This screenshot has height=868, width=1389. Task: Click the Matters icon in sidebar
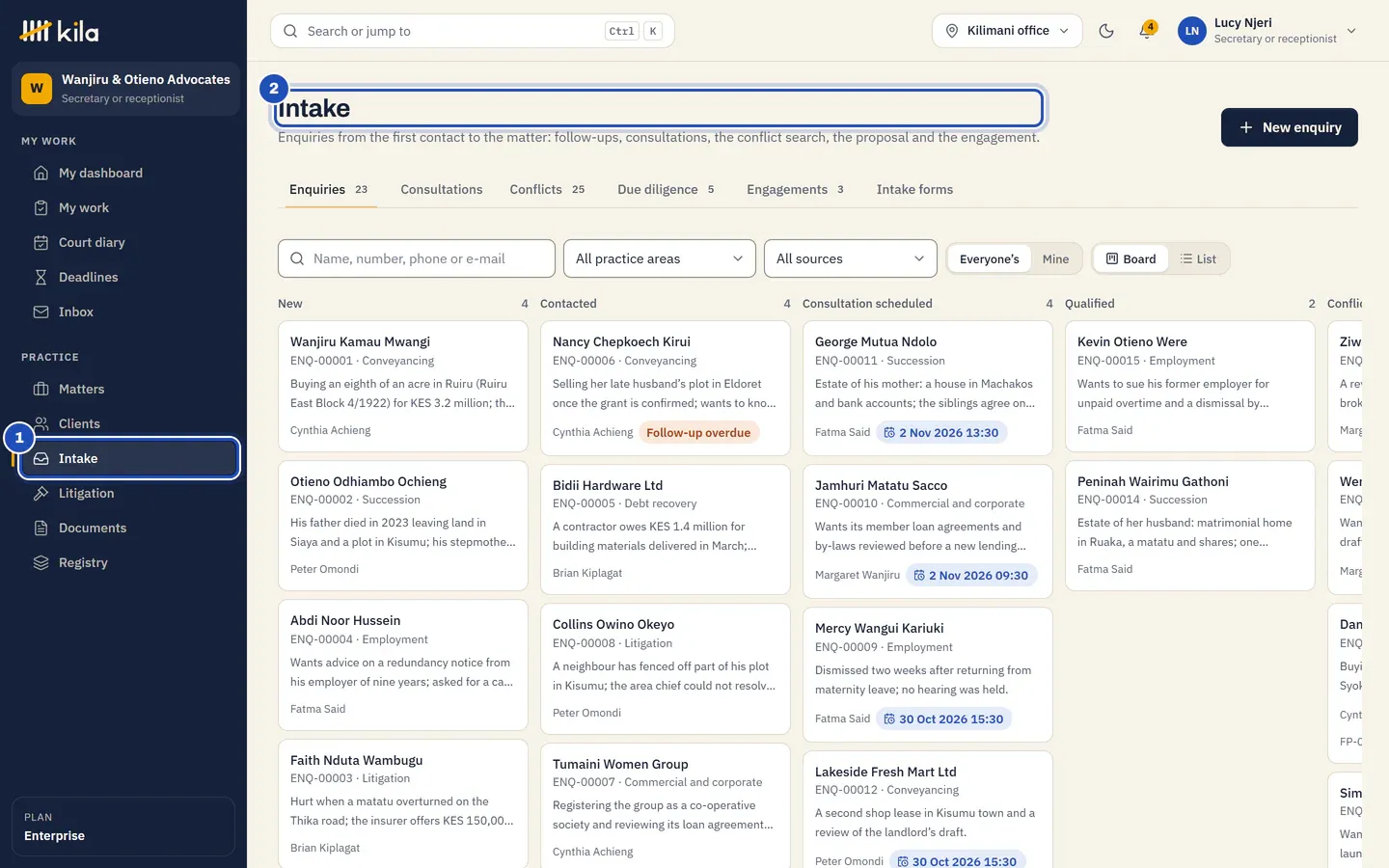tap(41, 389)
